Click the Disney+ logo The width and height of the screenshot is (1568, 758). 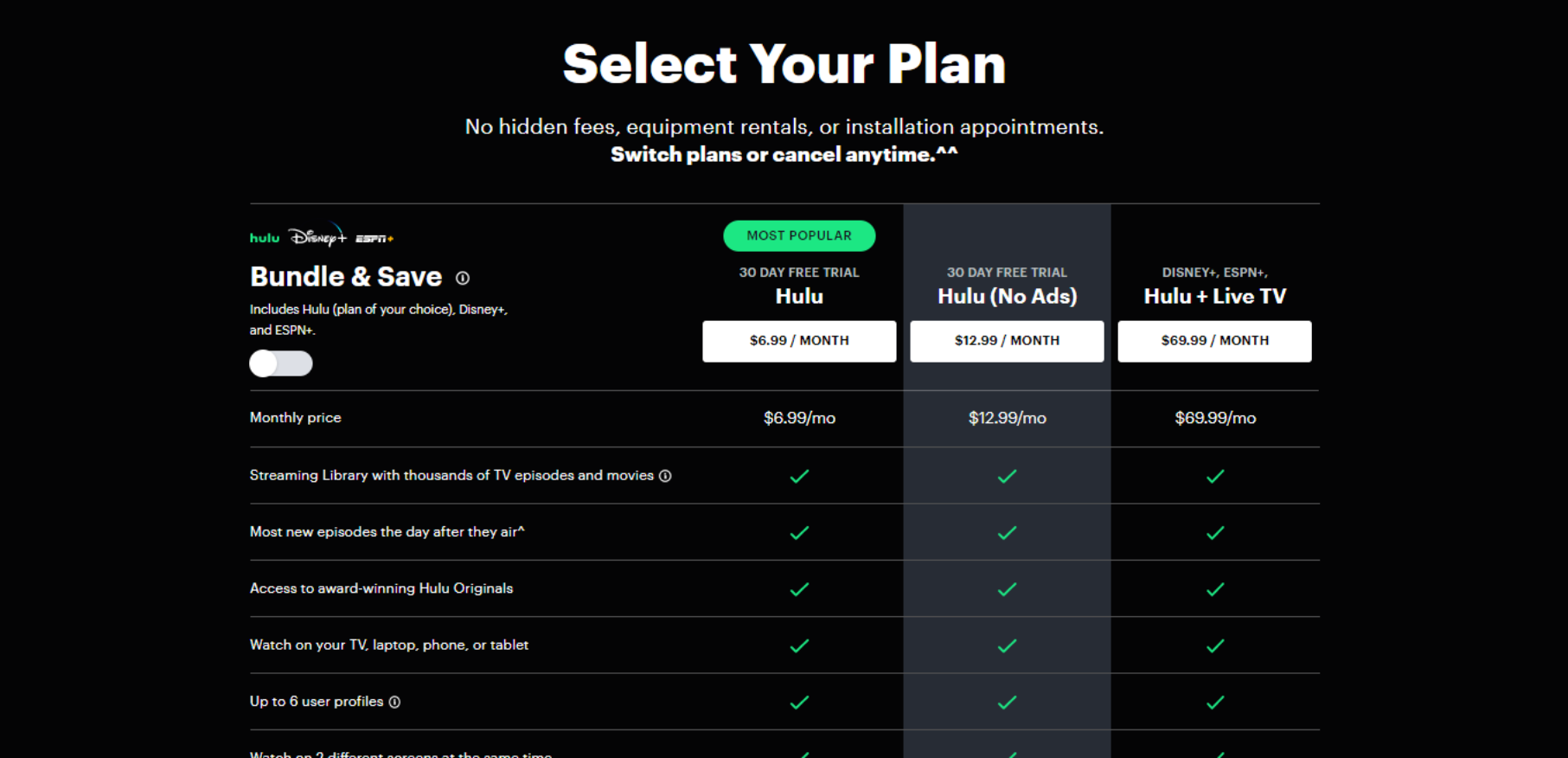[x=317, y=236]
